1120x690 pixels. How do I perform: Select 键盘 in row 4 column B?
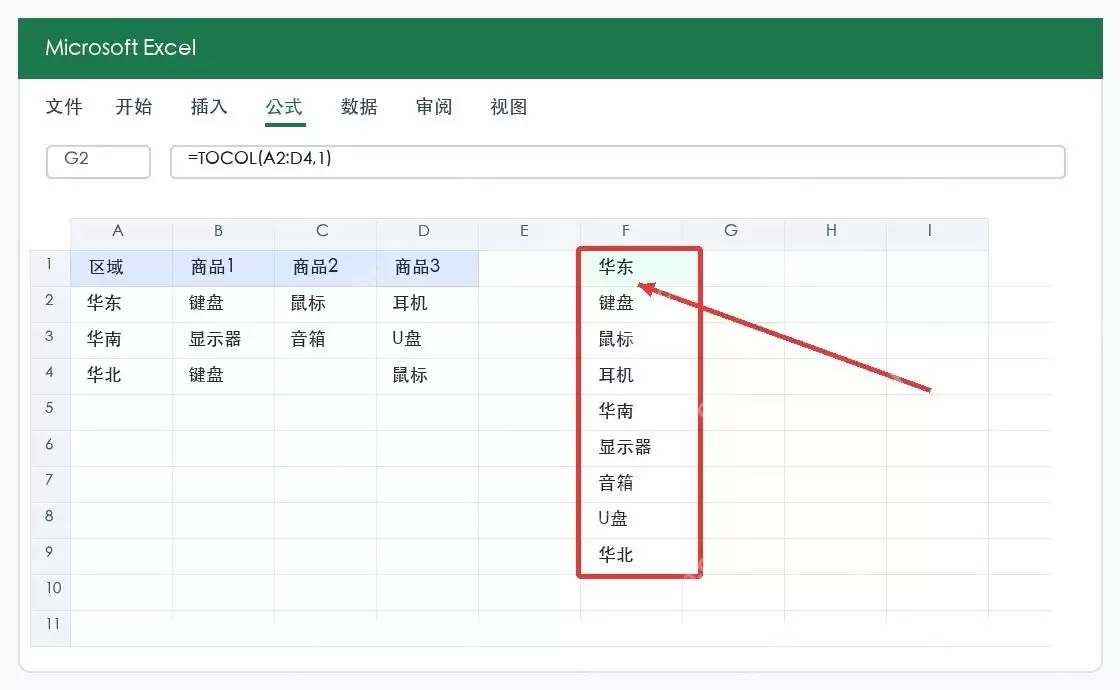point(223,376)
